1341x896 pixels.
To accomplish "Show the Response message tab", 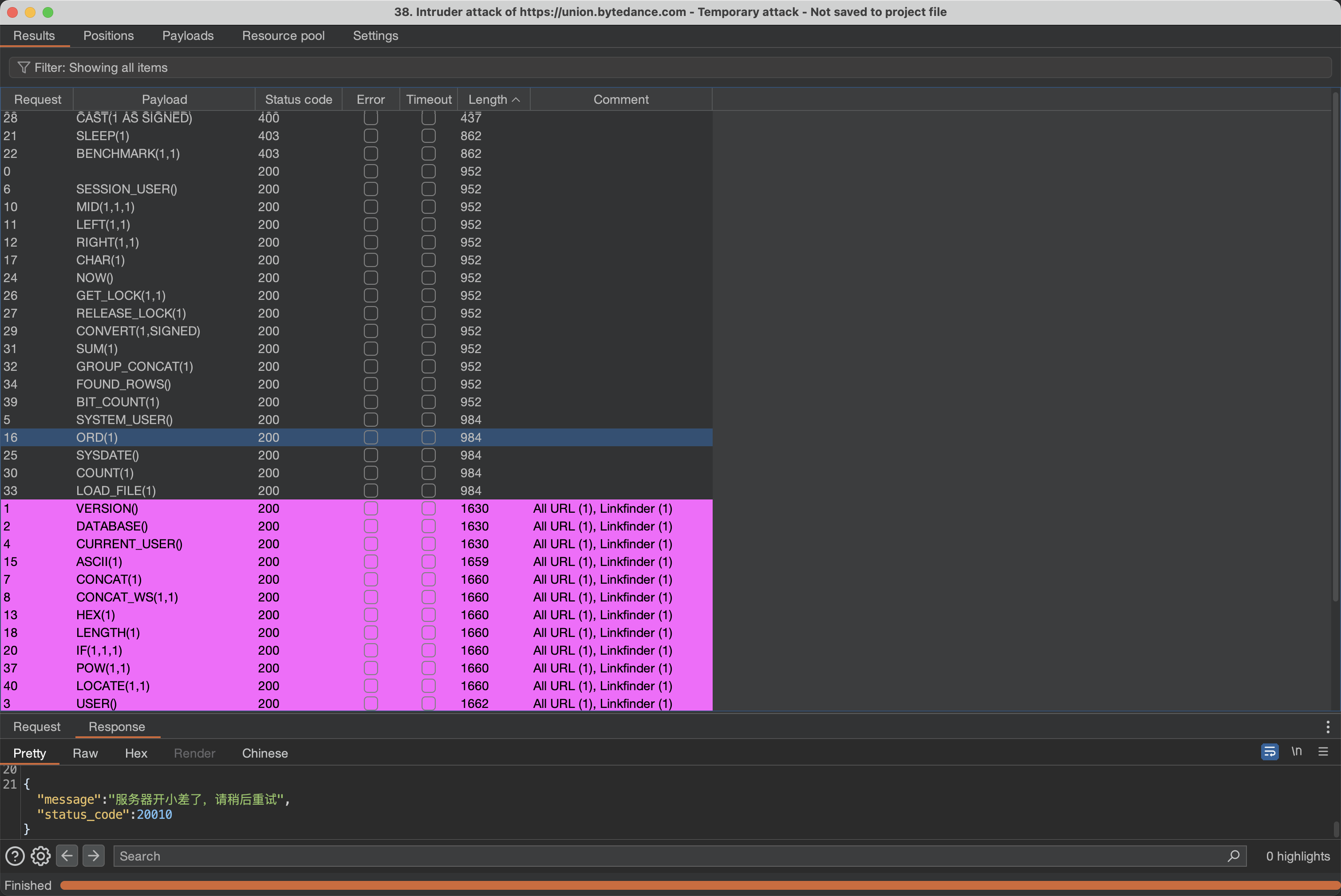I will coord(117,726).
